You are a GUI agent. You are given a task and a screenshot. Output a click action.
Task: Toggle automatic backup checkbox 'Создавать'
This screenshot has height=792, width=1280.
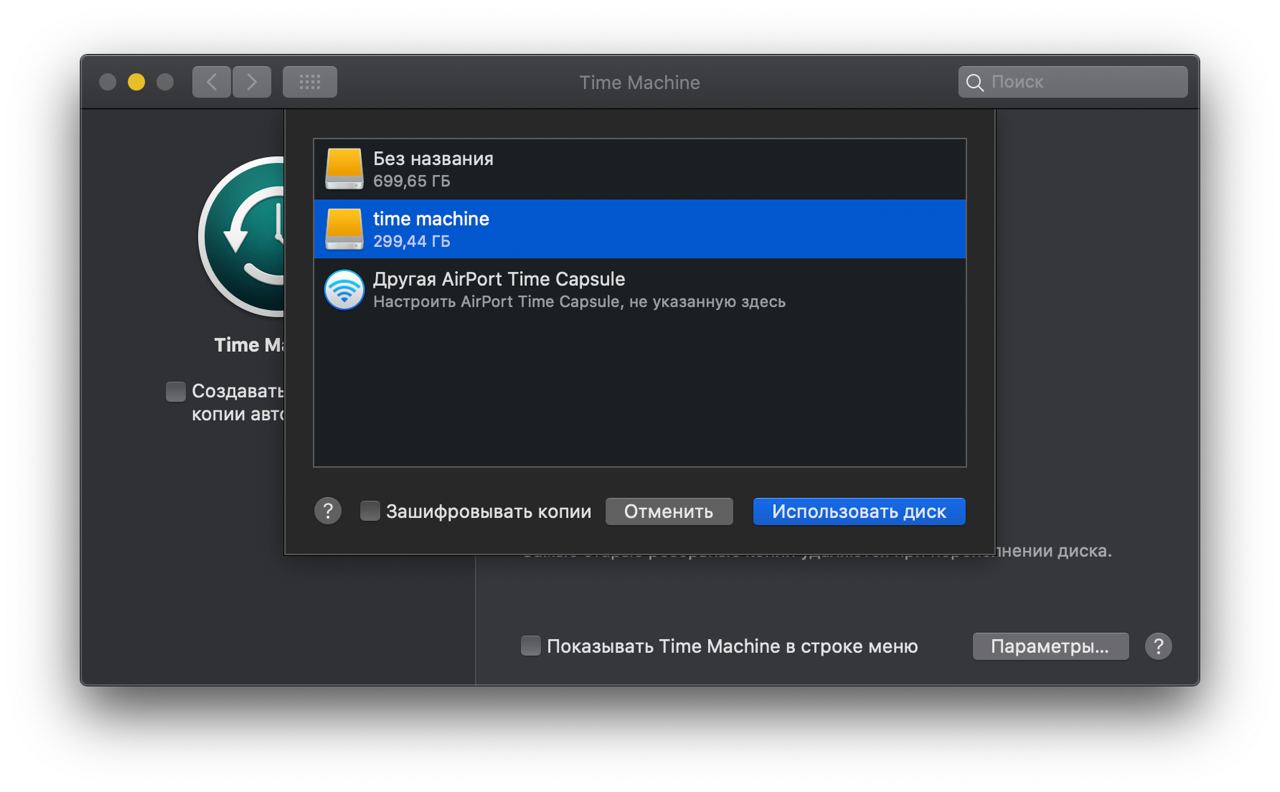[176, 391]
